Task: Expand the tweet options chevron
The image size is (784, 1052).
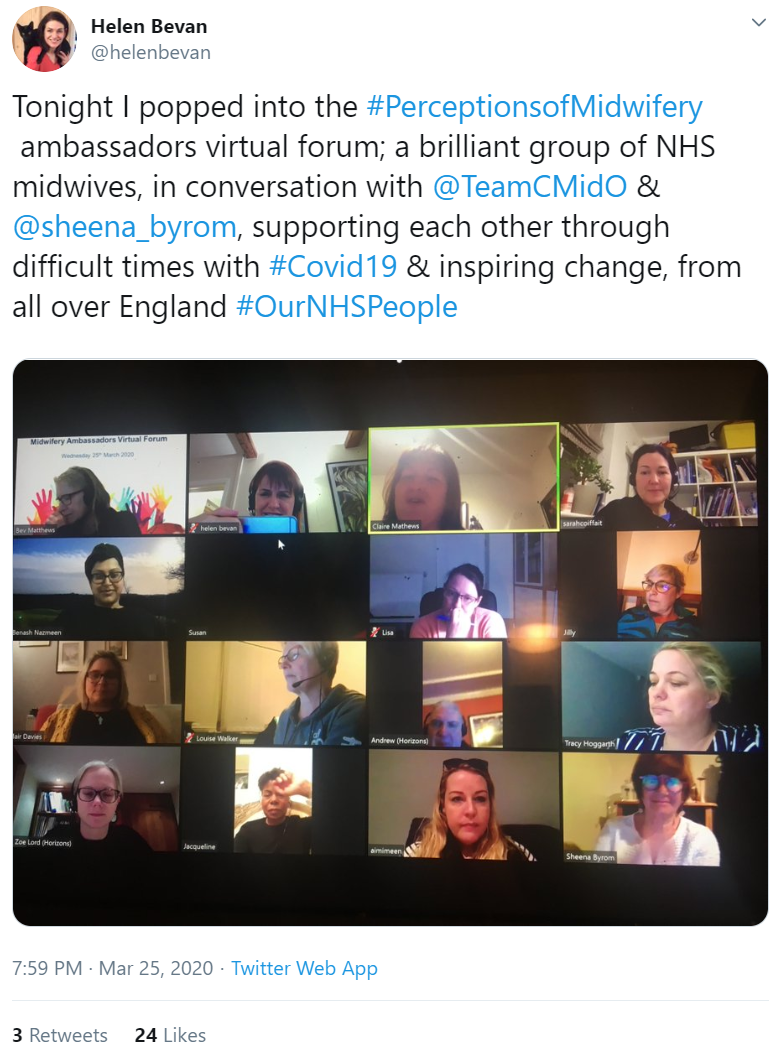Action: [x=759, y=23]
